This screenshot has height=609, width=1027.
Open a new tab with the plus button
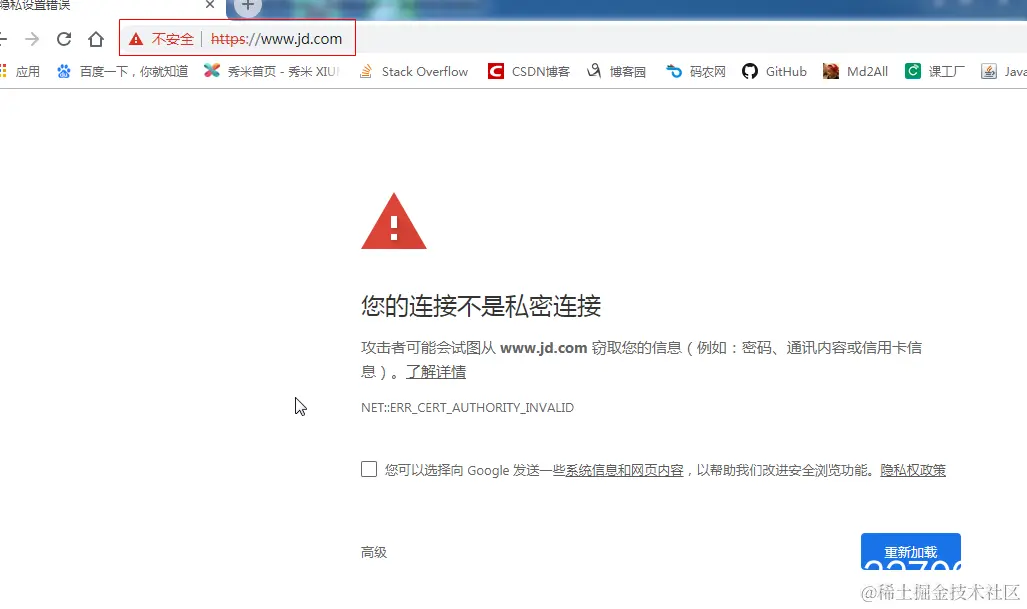(246, 7)
